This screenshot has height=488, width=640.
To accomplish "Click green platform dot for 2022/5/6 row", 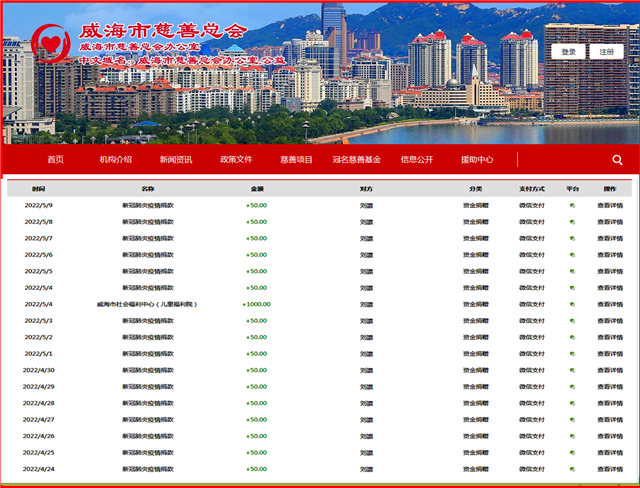I will [572, 255].
